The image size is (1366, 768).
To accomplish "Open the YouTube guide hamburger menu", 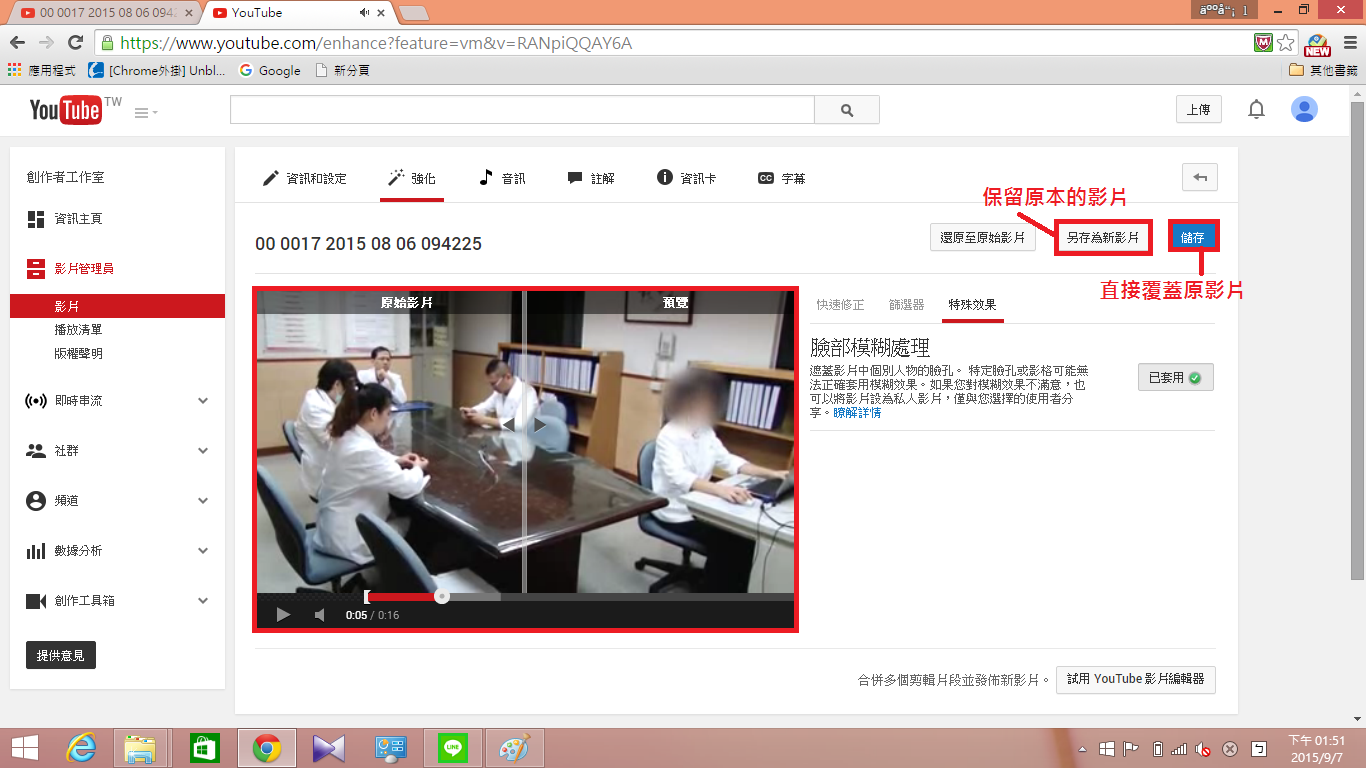I will tap(146, 113).
